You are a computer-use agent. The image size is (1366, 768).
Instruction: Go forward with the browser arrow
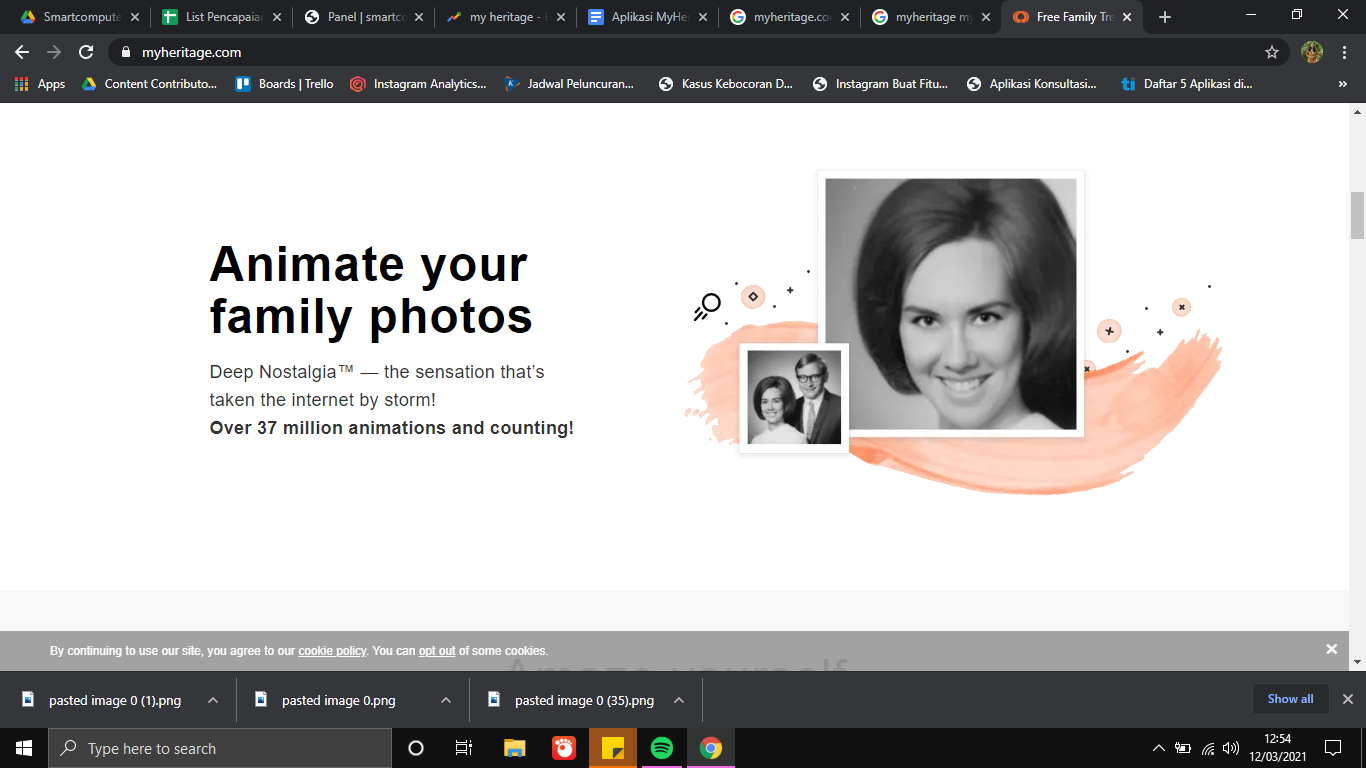(54, 52)
